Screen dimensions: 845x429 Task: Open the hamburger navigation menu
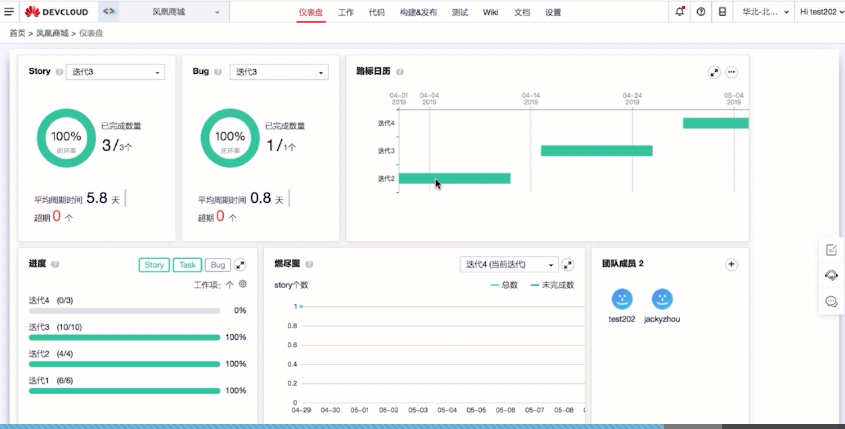click(x=9, y=11)
